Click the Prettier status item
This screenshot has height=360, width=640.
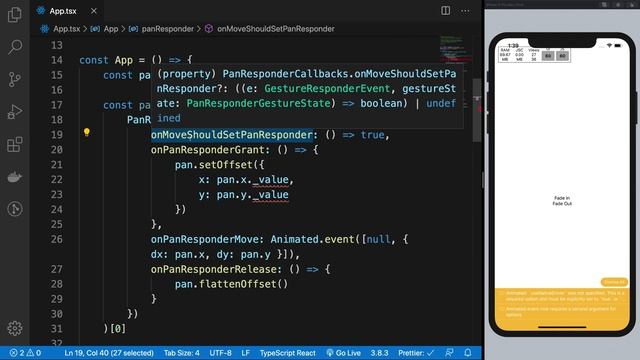tap(416, 353)
